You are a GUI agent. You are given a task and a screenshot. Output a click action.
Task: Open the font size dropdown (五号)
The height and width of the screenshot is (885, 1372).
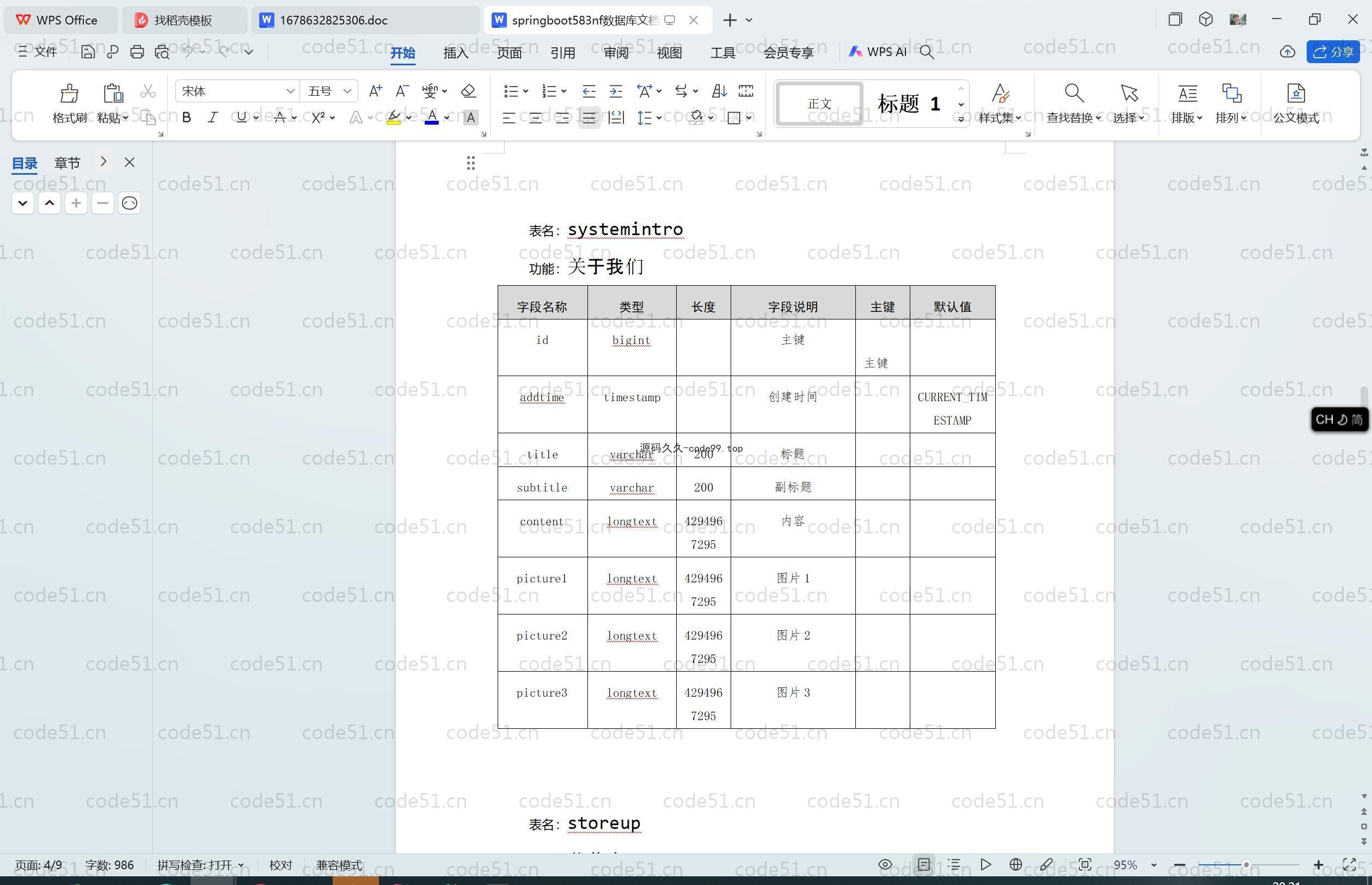[x=347, y=91]
